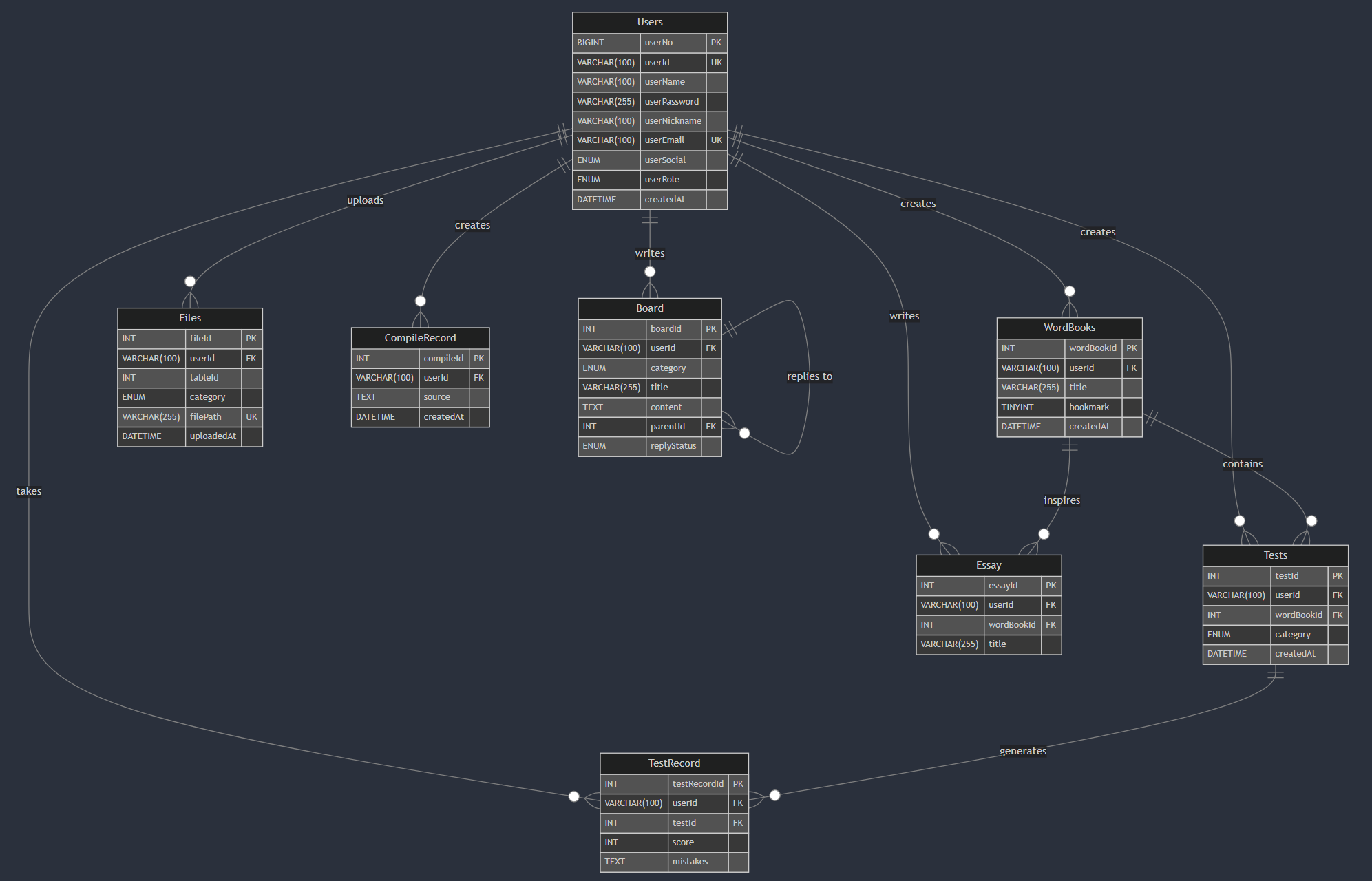Click the 'replies to' relationship label

coord(809,376)
